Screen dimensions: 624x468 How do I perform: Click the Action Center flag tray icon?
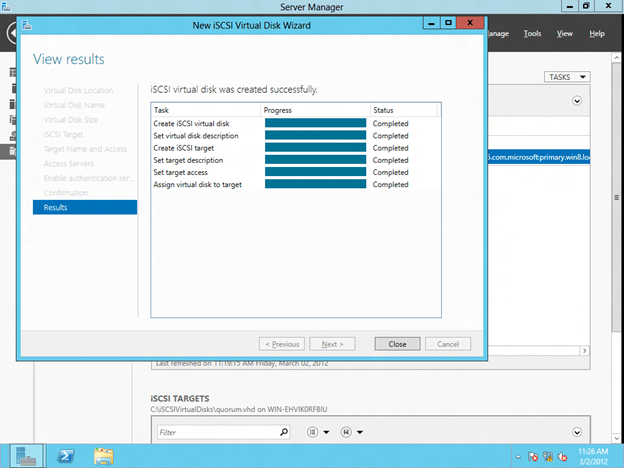pyautogui.click(x=535, y=457)
